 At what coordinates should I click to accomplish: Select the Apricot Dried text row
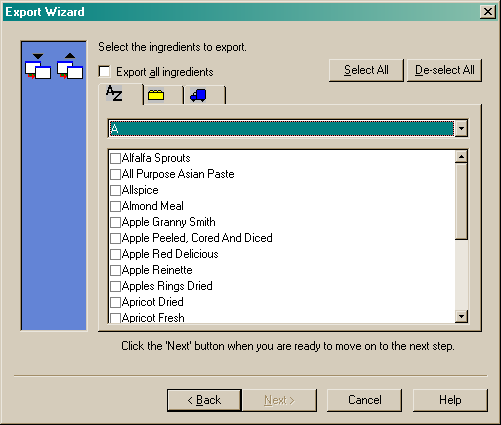[x=153, y=302]
